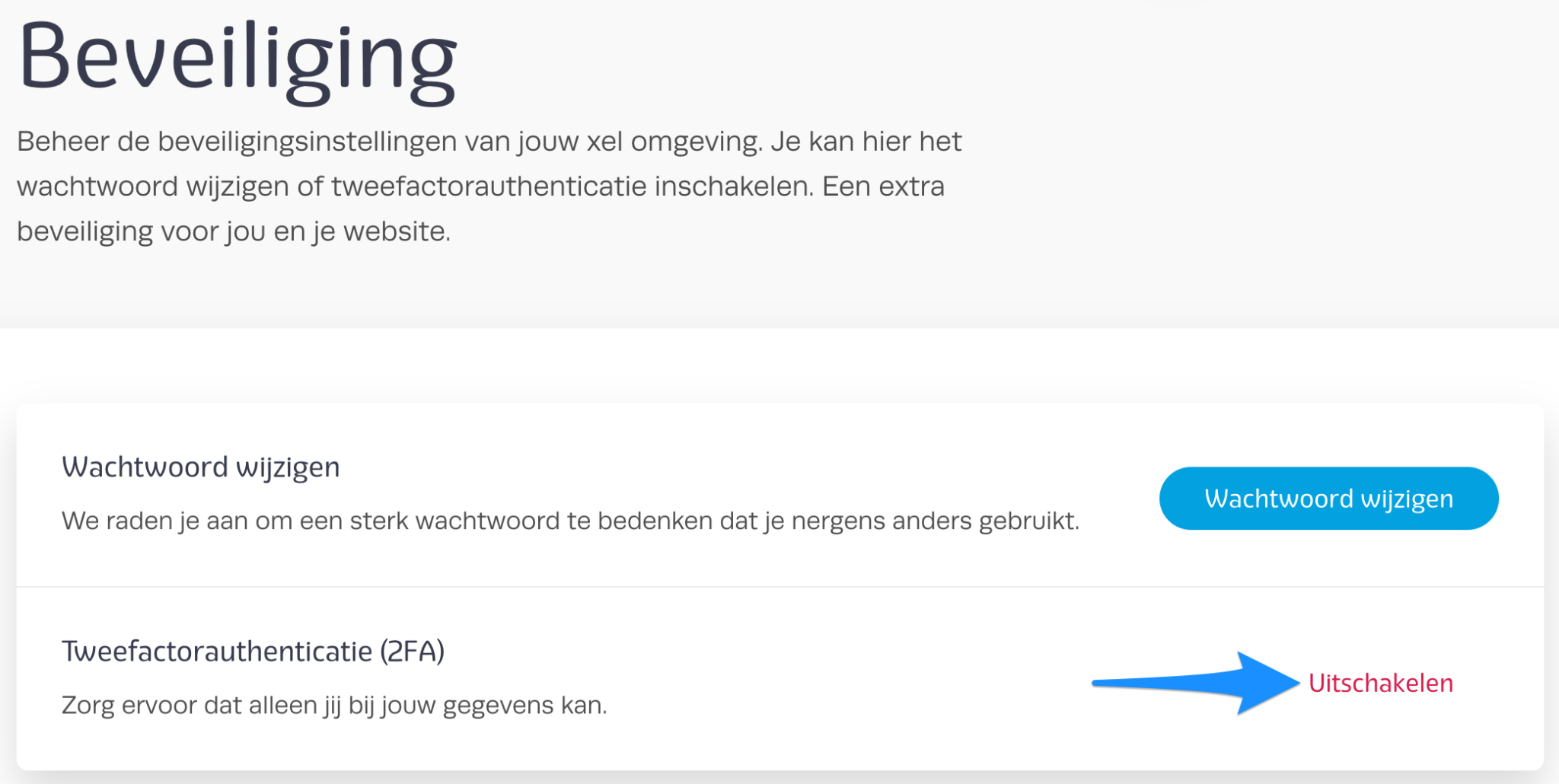The image size is (1559, 784).
Task: Select the security description paragraph text
Action: tap(487, 185)
